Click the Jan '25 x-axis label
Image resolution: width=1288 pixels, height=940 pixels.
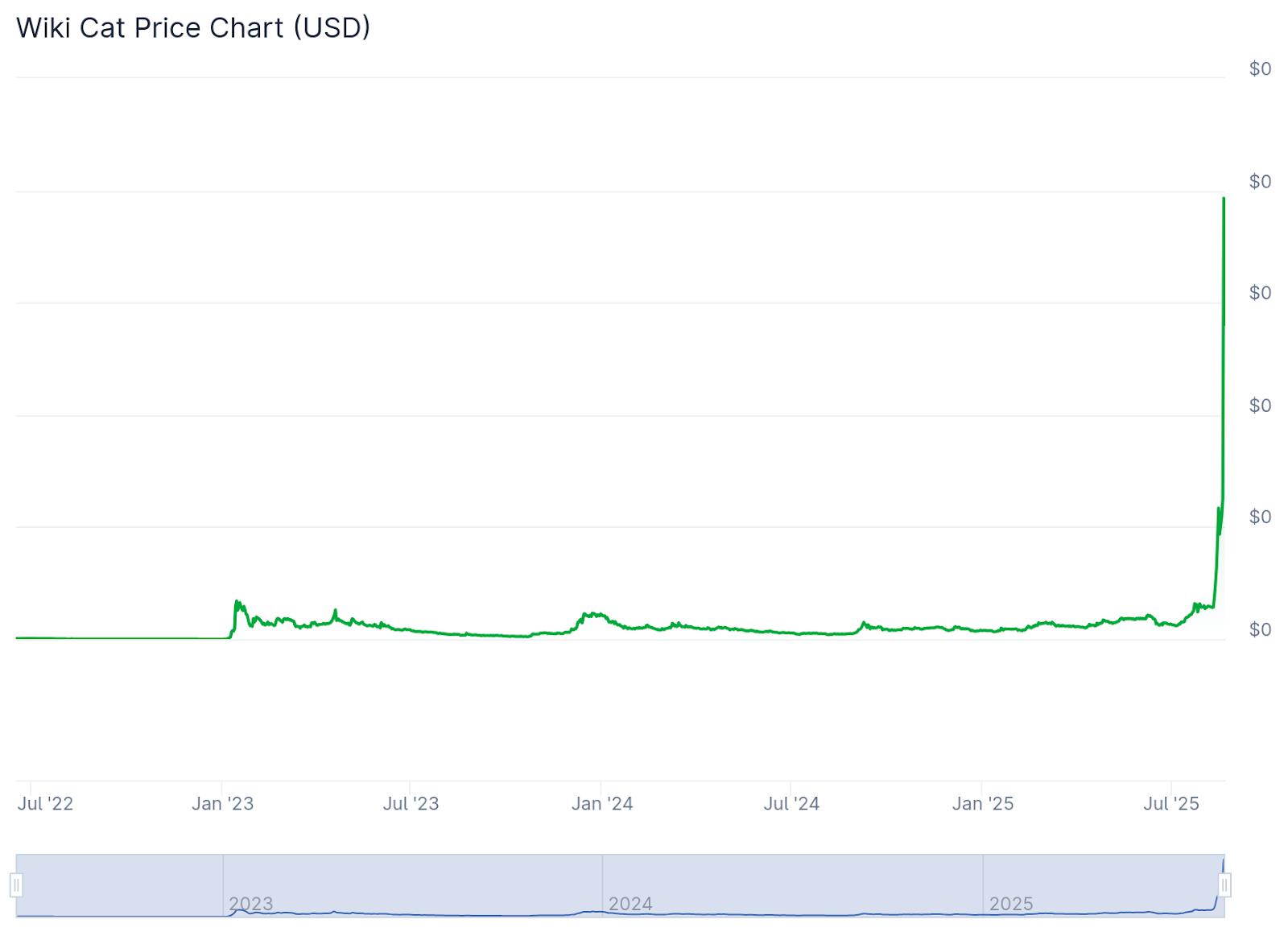click(983, 803)
